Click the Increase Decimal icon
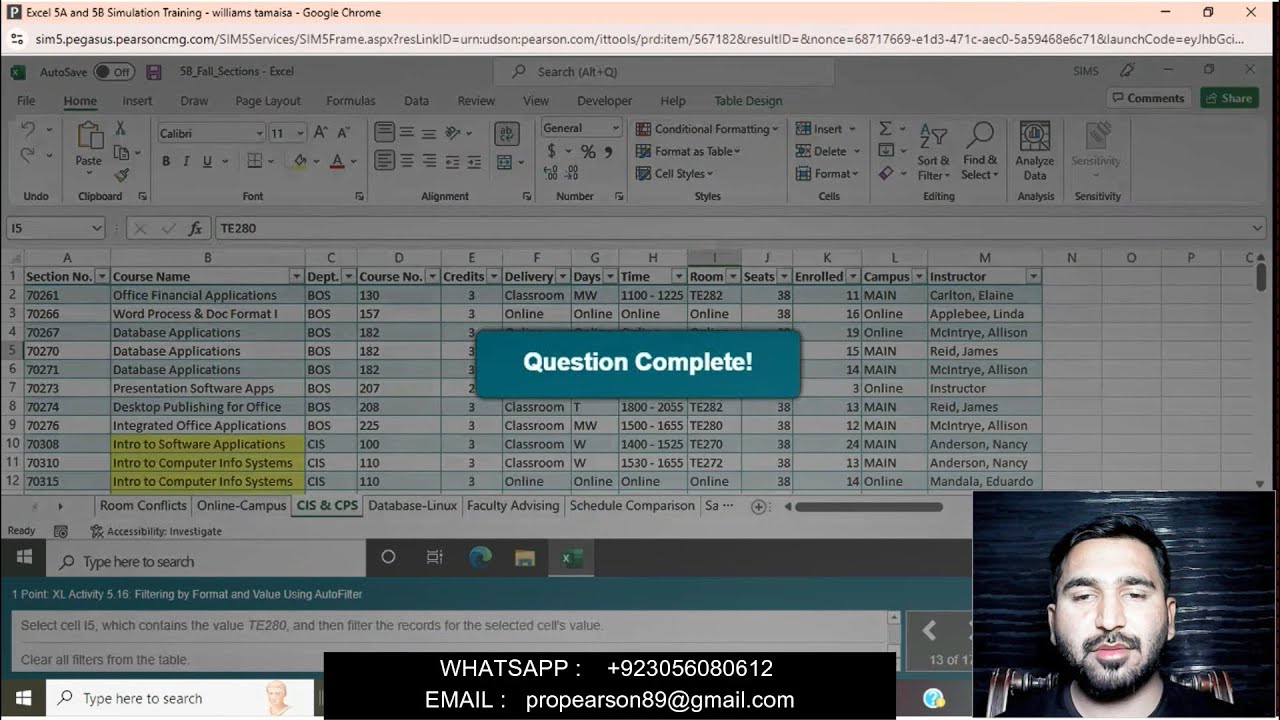Viewport: 1280px width, 720px height. 553,174
